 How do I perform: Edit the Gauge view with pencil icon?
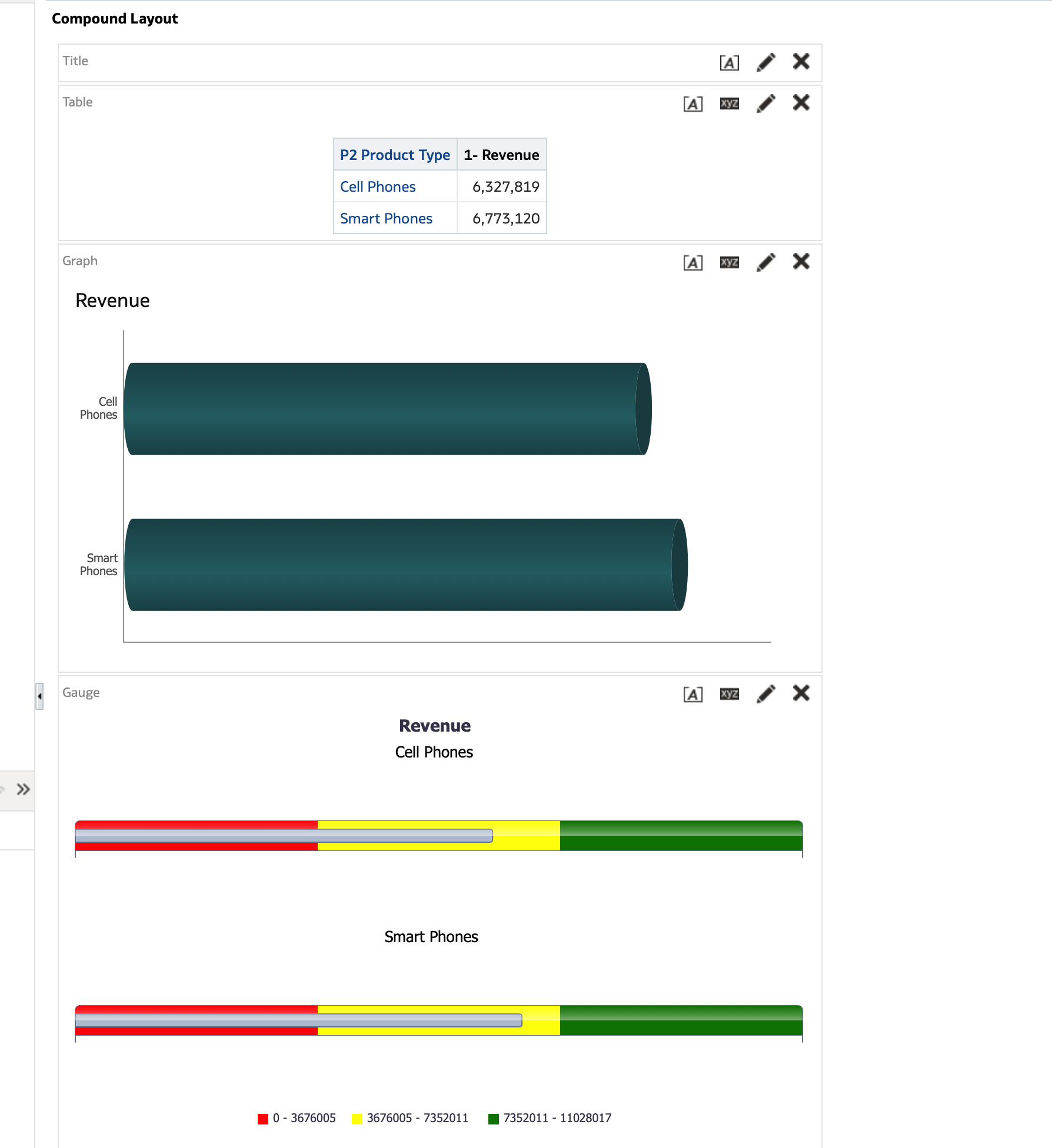[765, 694]
